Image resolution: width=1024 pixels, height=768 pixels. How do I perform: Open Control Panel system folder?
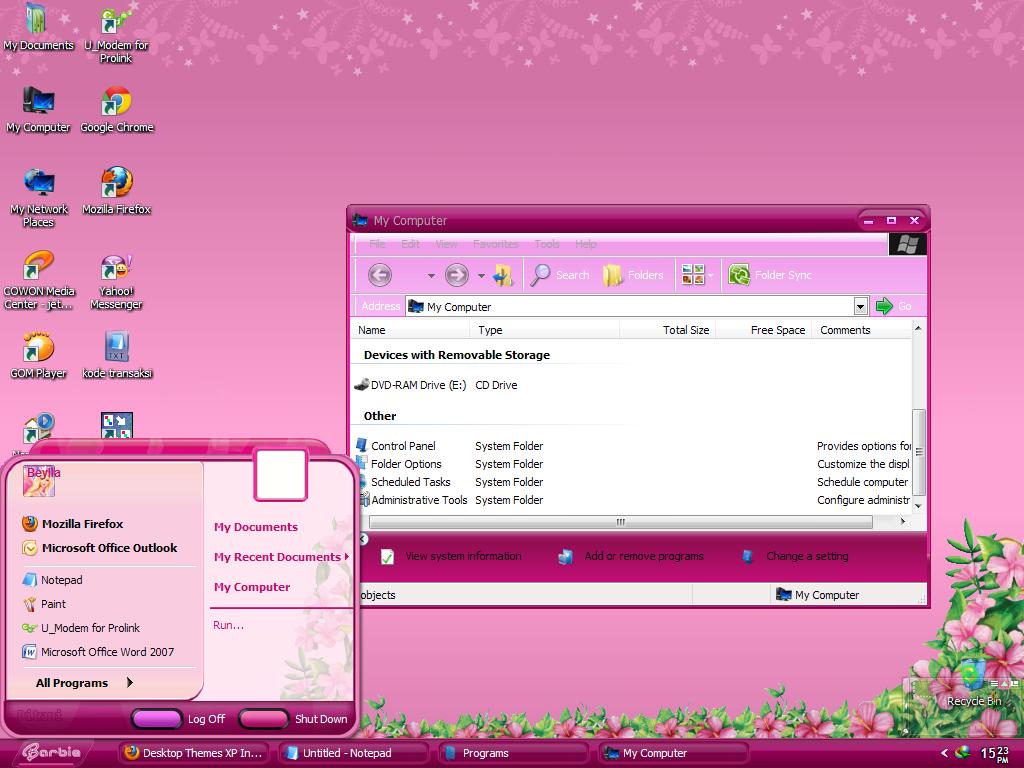point(404,446)
